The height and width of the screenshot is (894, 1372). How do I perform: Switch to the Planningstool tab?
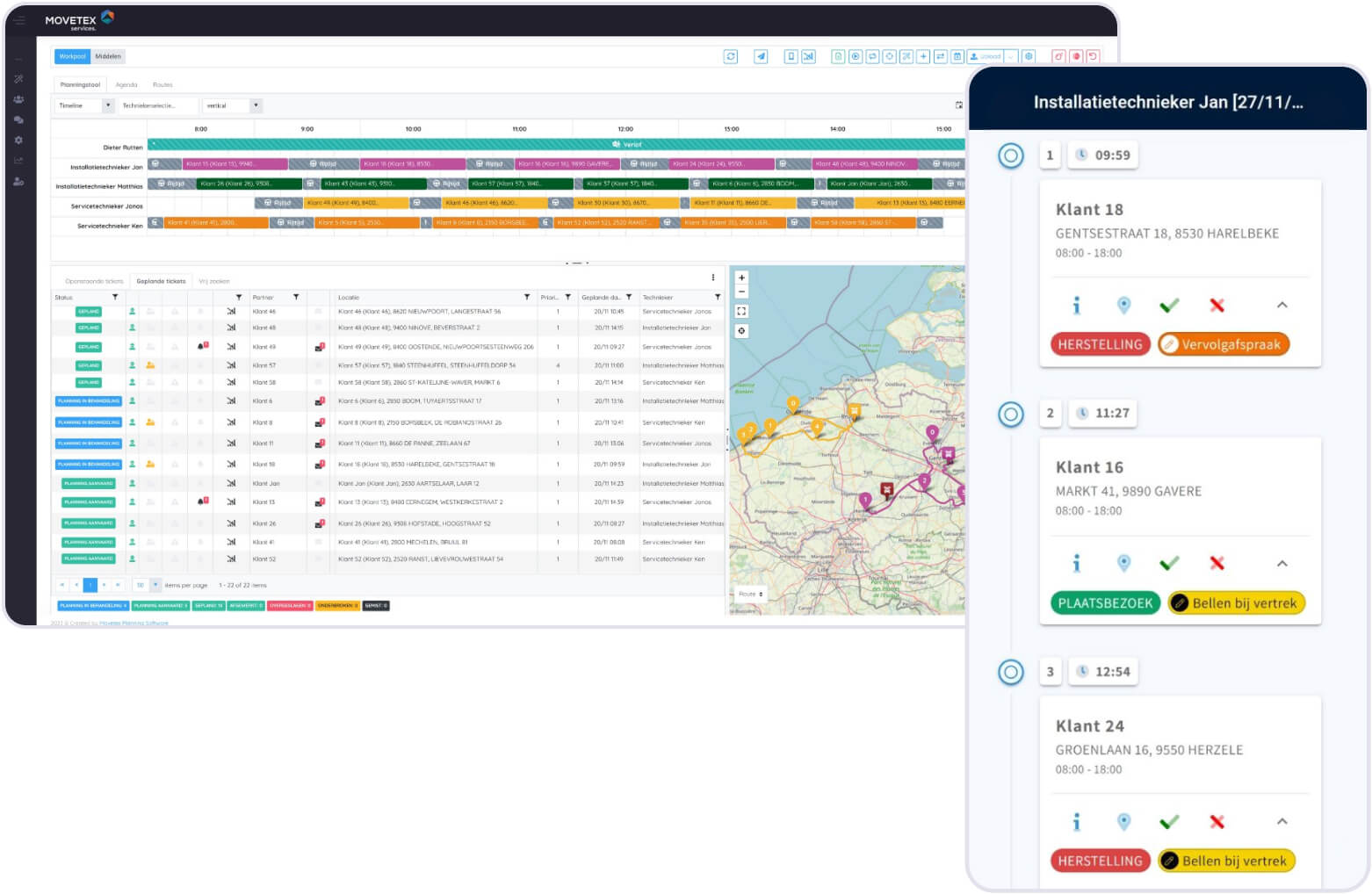pos(80,85)
